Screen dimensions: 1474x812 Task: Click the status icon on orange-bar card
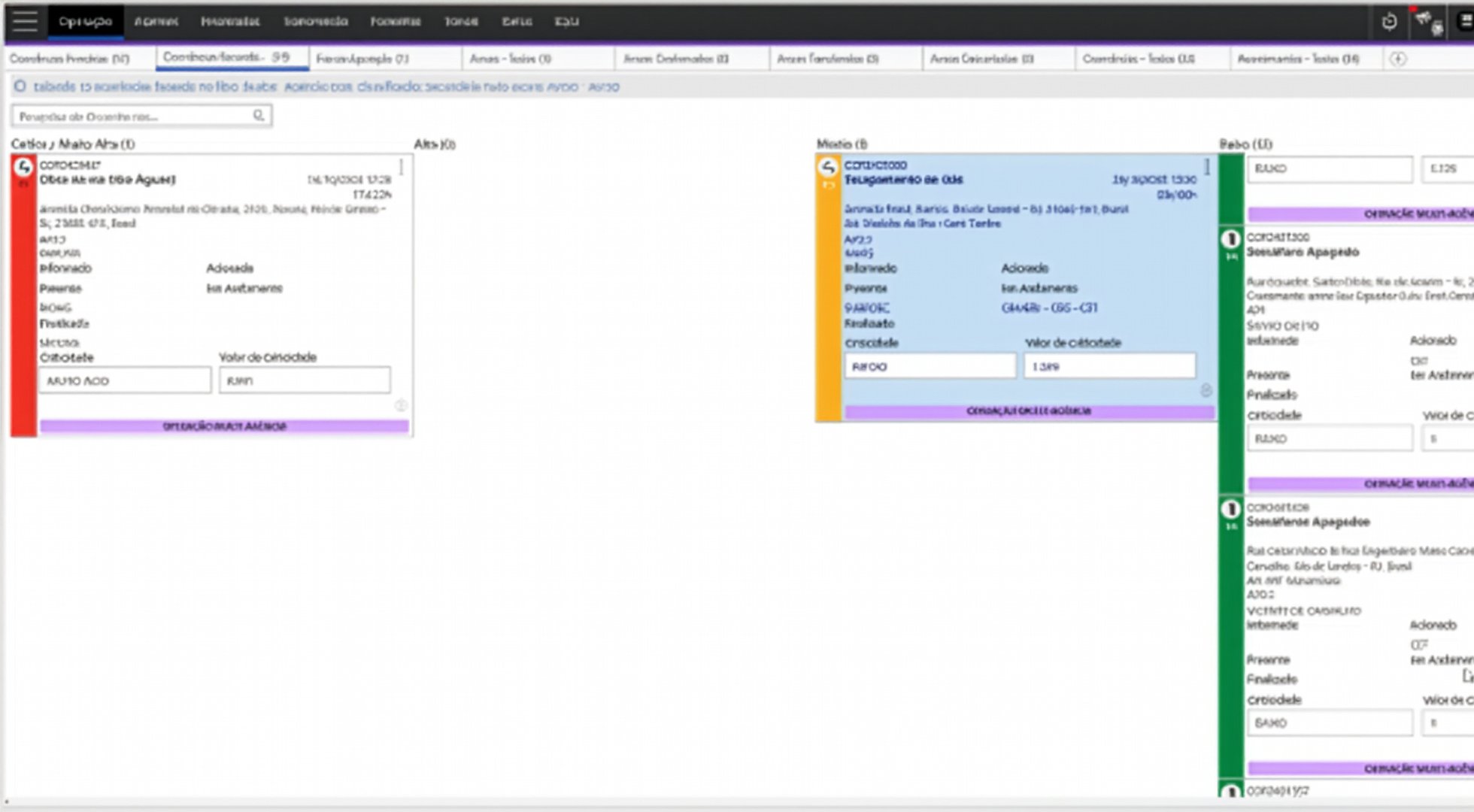(x=828, y=167)
